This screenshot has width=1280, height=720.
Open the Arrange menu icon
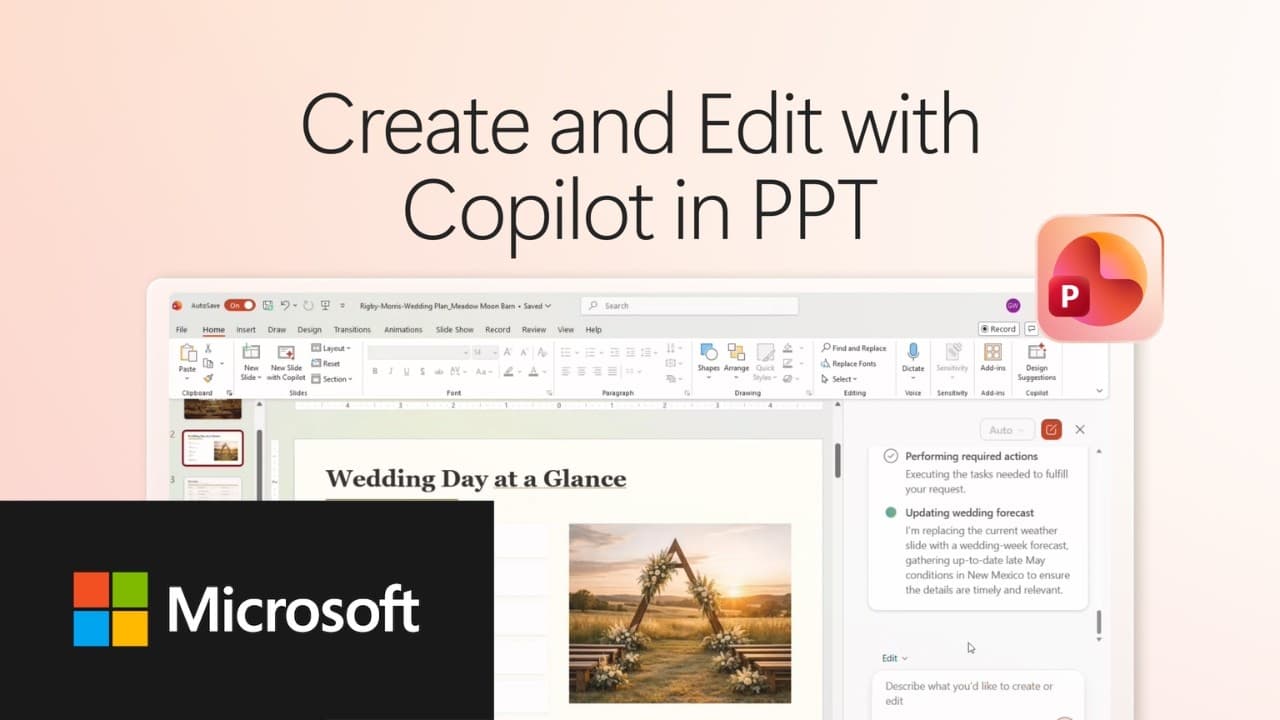(736, 352)
